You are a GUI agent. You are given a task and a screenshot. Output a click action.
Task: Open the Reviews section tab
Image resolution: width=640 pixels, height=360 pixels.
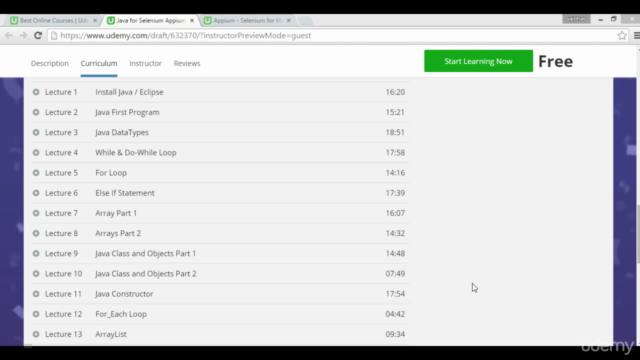(x=187, y=63)
